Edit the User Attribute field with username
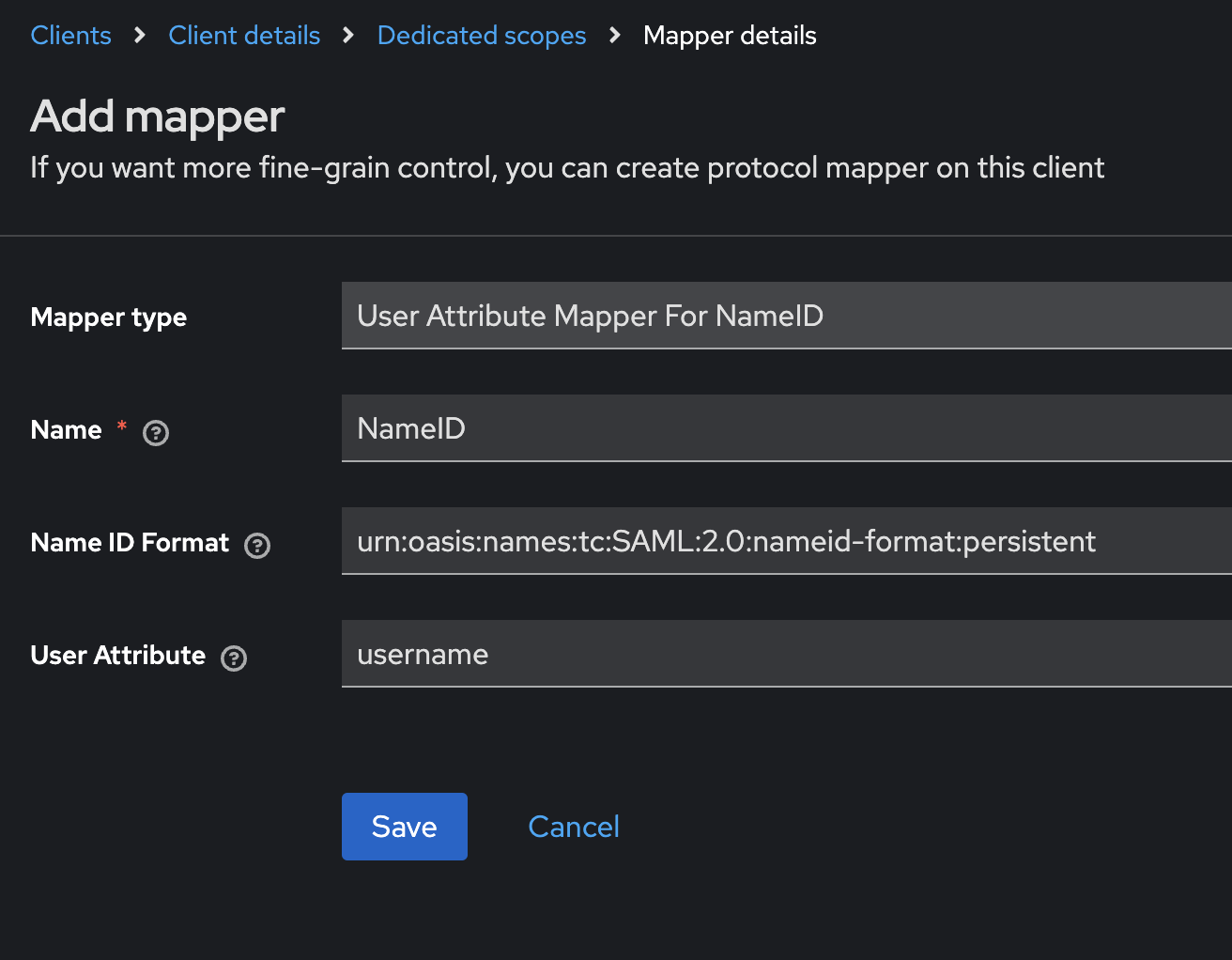The image size is (1232, 960). click(x=787, y=654)
